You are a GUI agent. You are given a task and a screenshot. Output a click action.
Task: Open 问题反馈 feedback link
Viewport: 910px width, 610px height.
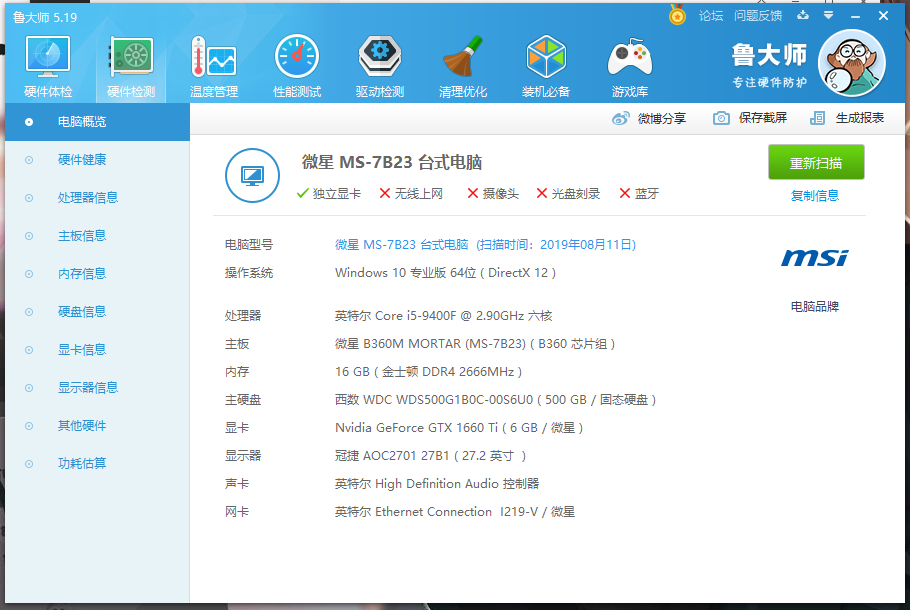click(x=758, y=16)
